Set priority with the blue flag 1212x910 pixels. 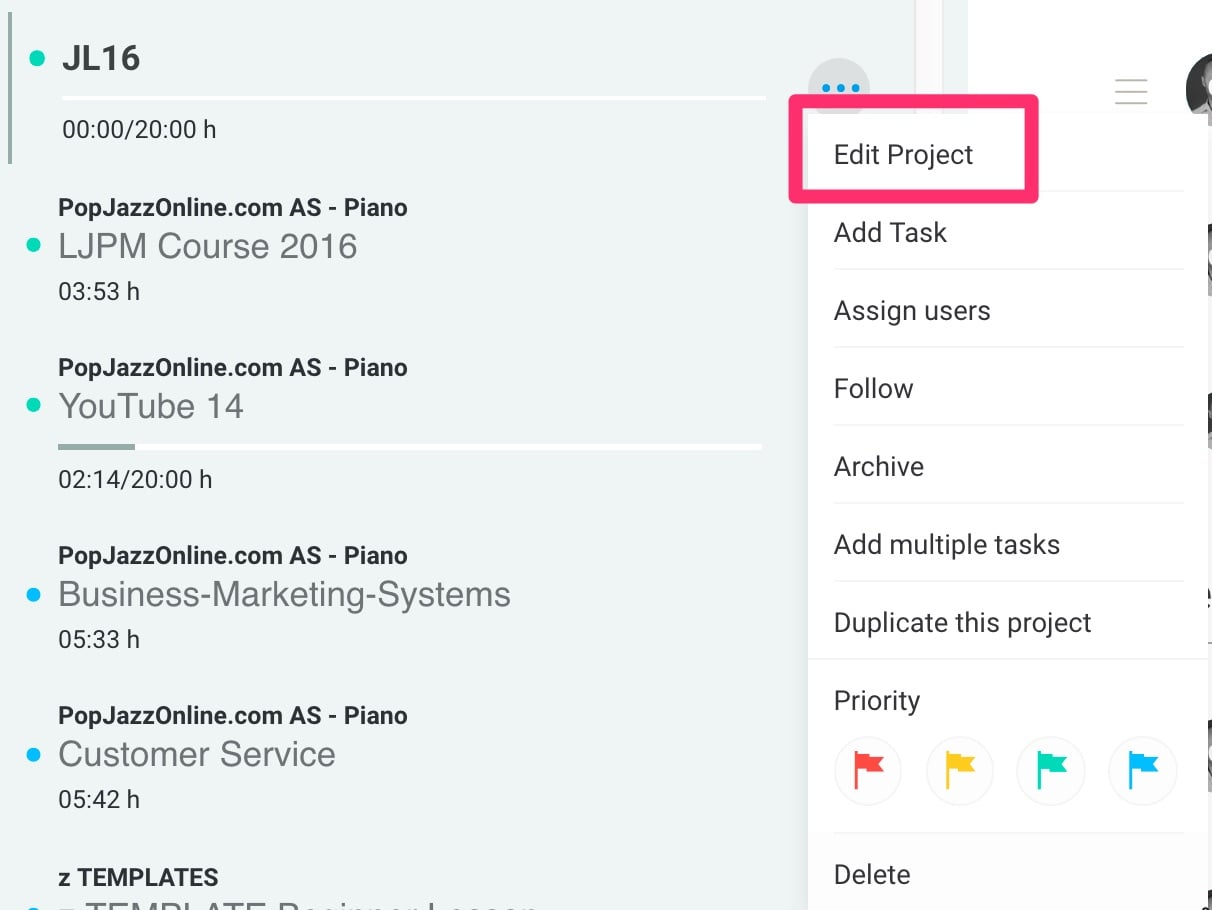coord(1143,771)
